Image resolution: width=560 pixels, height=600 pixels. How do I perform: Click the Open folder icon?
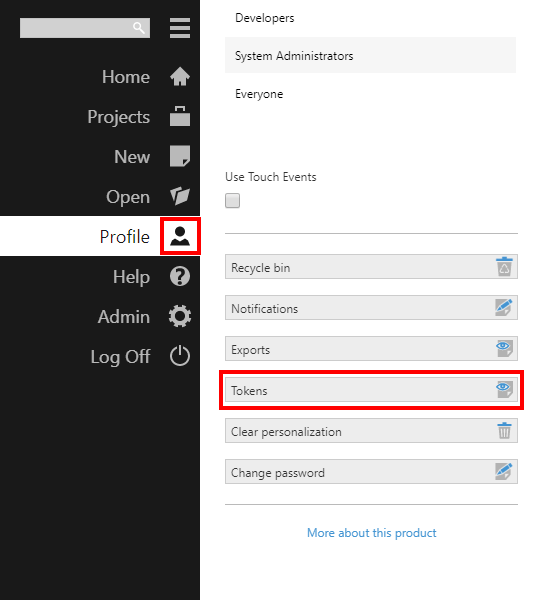(x=180, y=196)
